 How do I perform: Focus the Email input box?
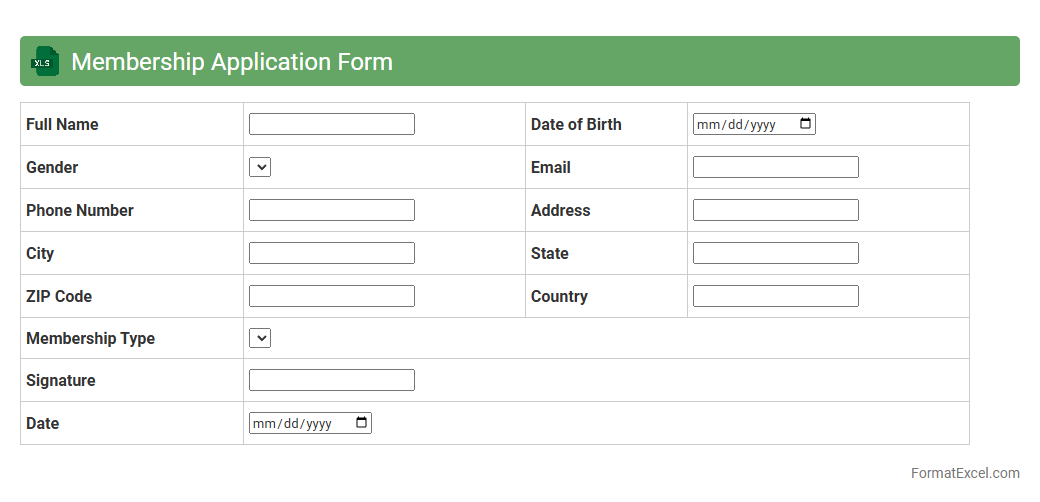click(775, 167)
